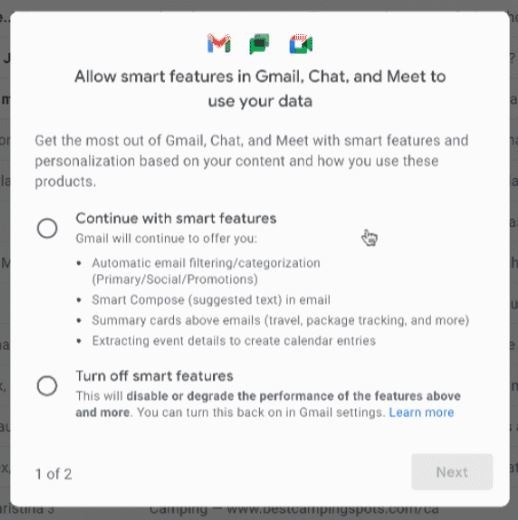The image size is (518, 520).
Task: Click the Extracting event details bullet
Action: (x=234, y=341)
